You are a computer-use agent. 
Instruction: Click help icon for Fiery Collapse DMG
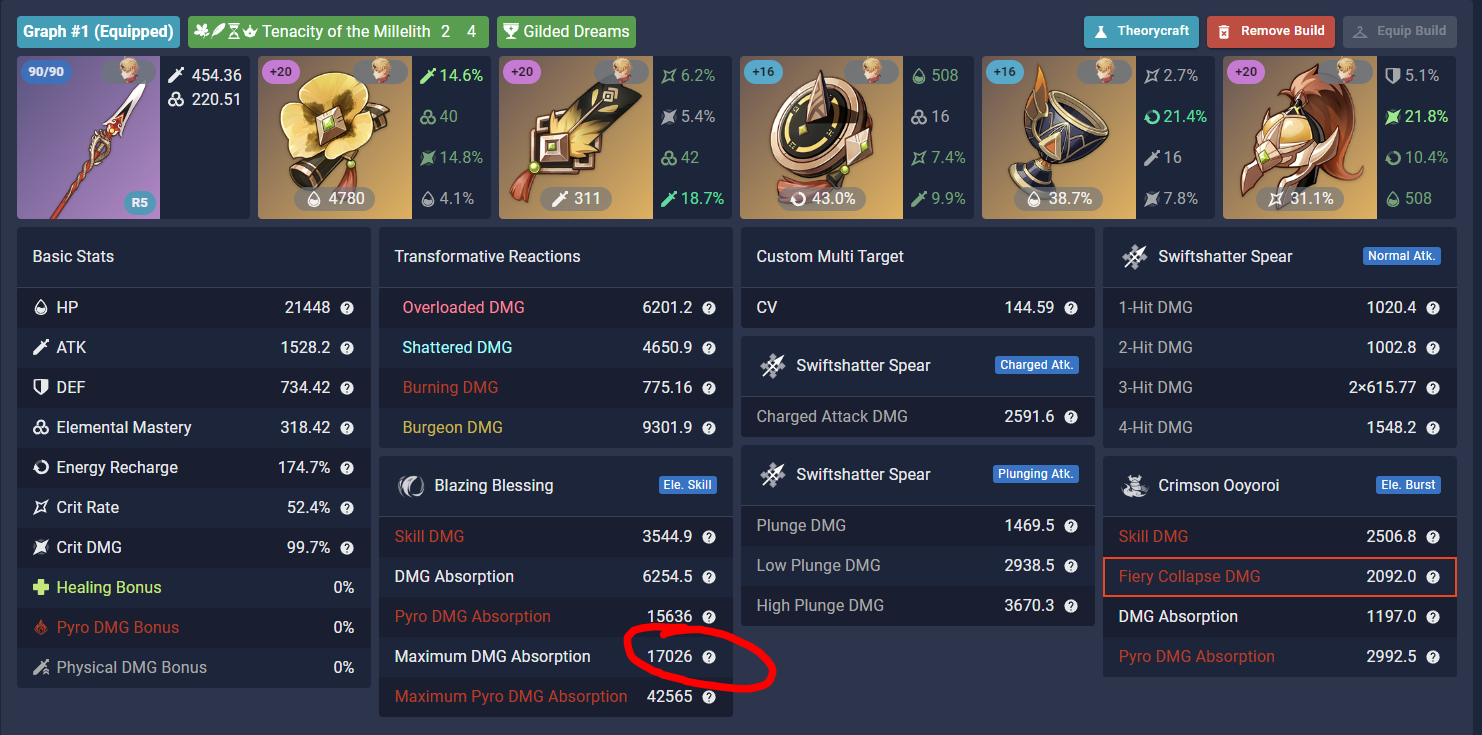1433,577
